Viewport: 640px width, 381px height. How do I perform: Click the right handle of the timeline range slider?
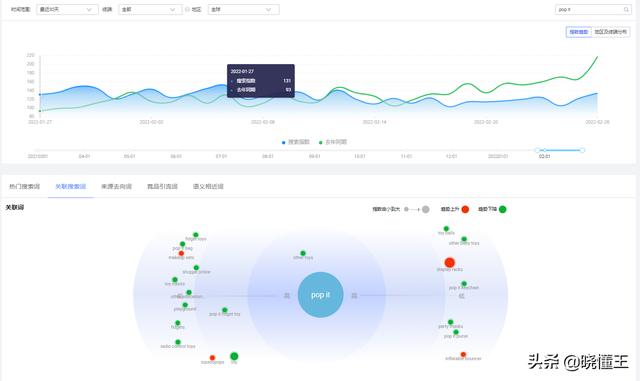point(582,150)
